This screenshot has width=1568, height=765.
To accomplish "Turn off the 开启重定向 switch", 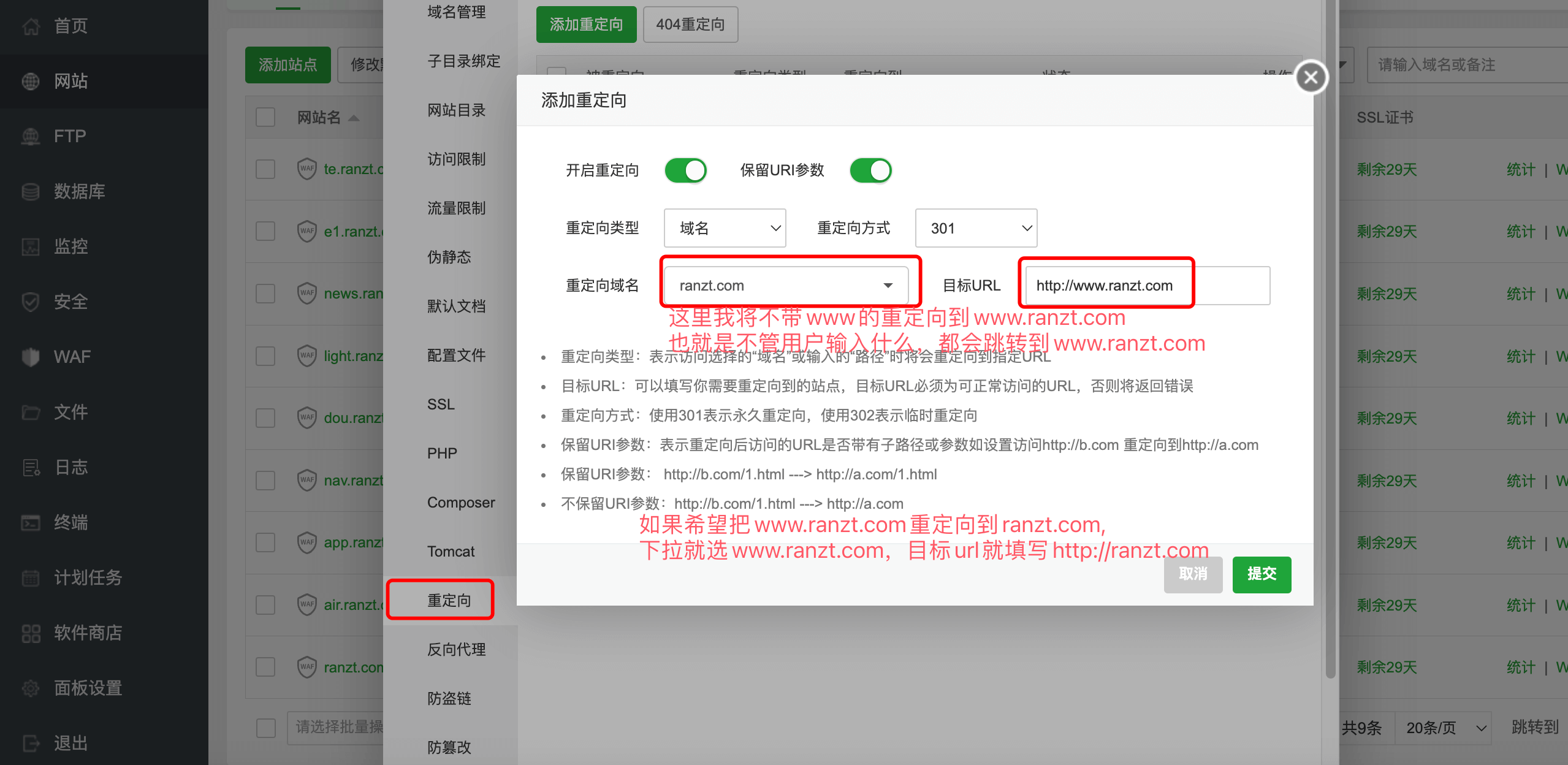I will coord(685,170).
